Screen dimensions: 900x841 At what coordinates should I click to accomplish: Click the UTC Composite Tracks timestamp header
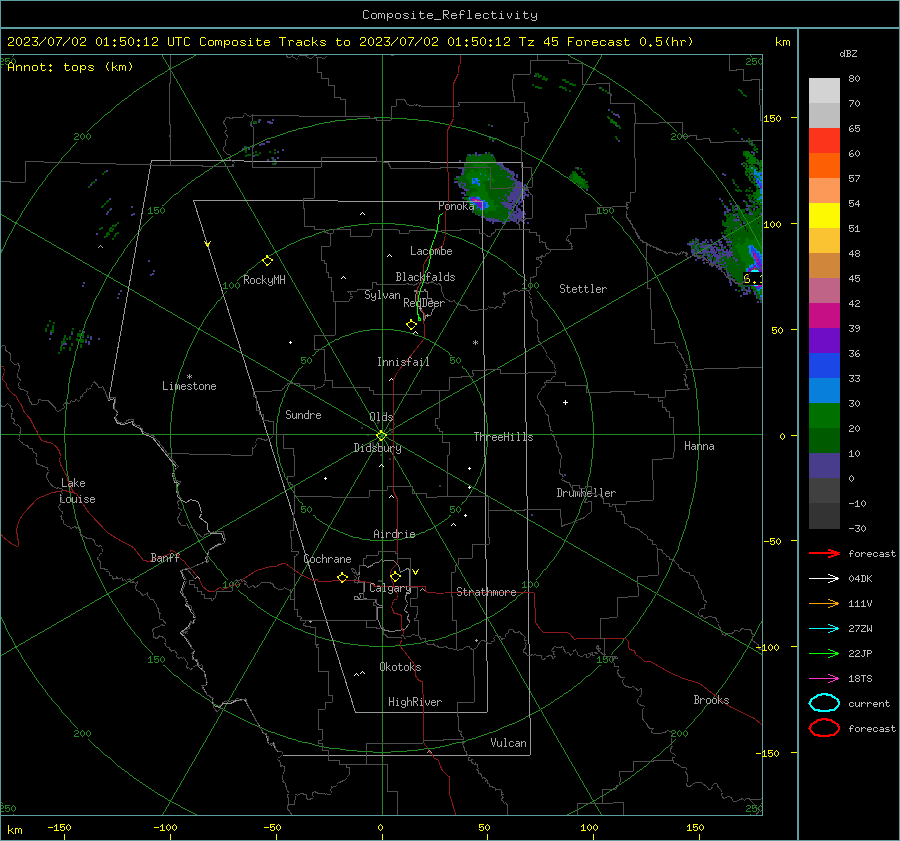350,42
